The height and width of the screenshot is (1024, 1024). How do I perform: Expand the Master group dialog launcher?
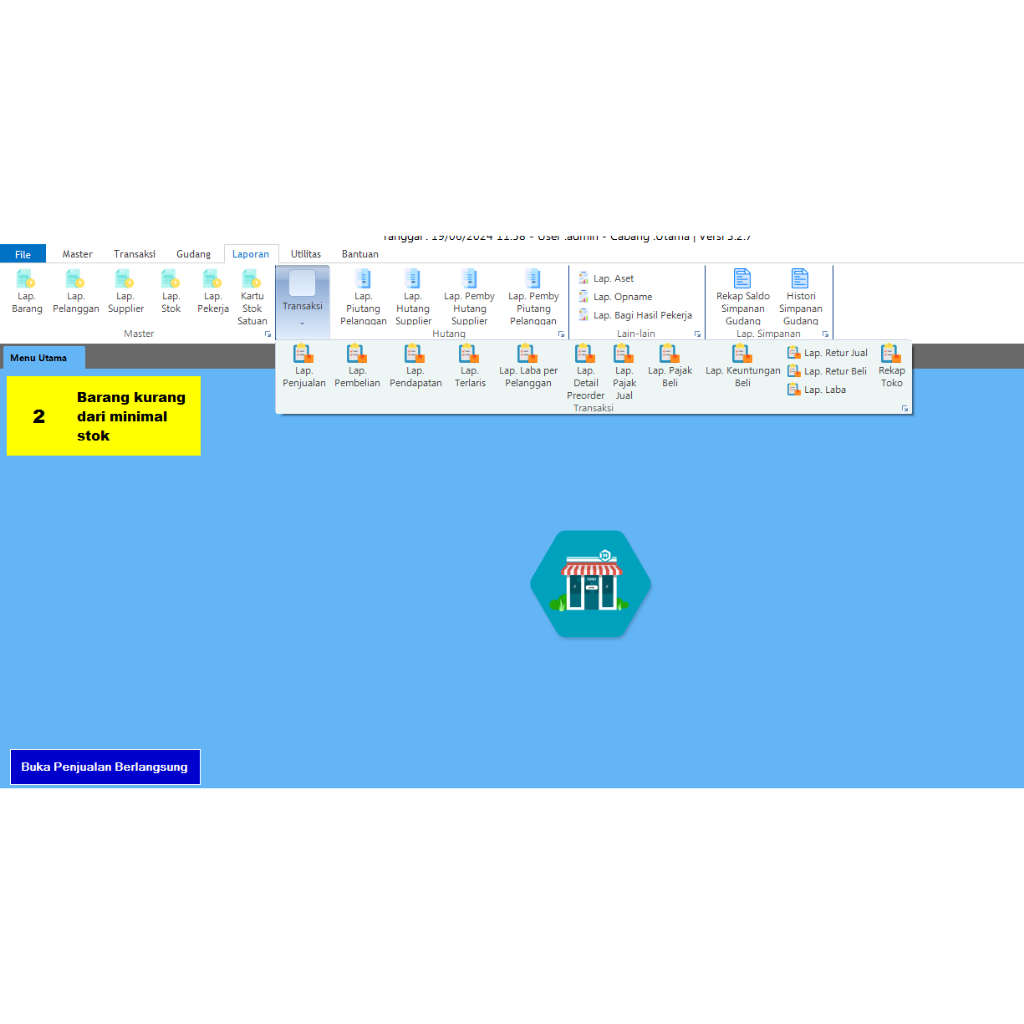click(268, 334)
